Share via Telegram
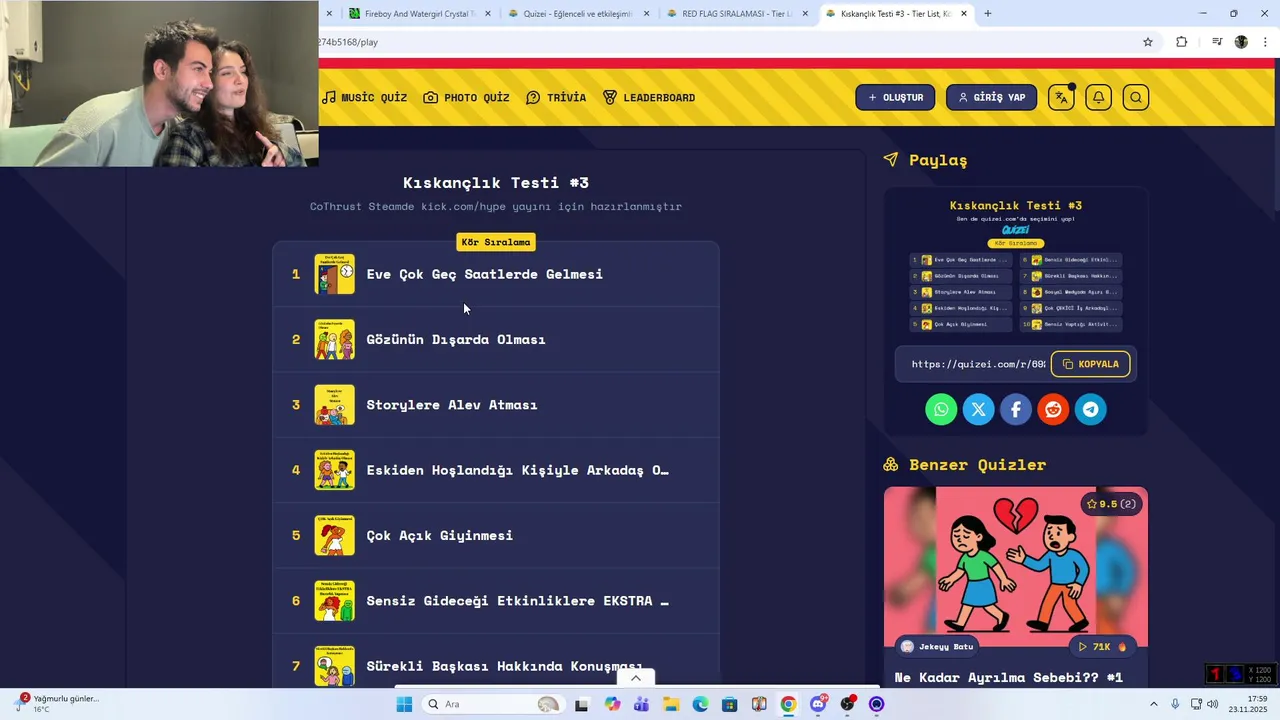The image size is (1280, 720). [1091, 409]
